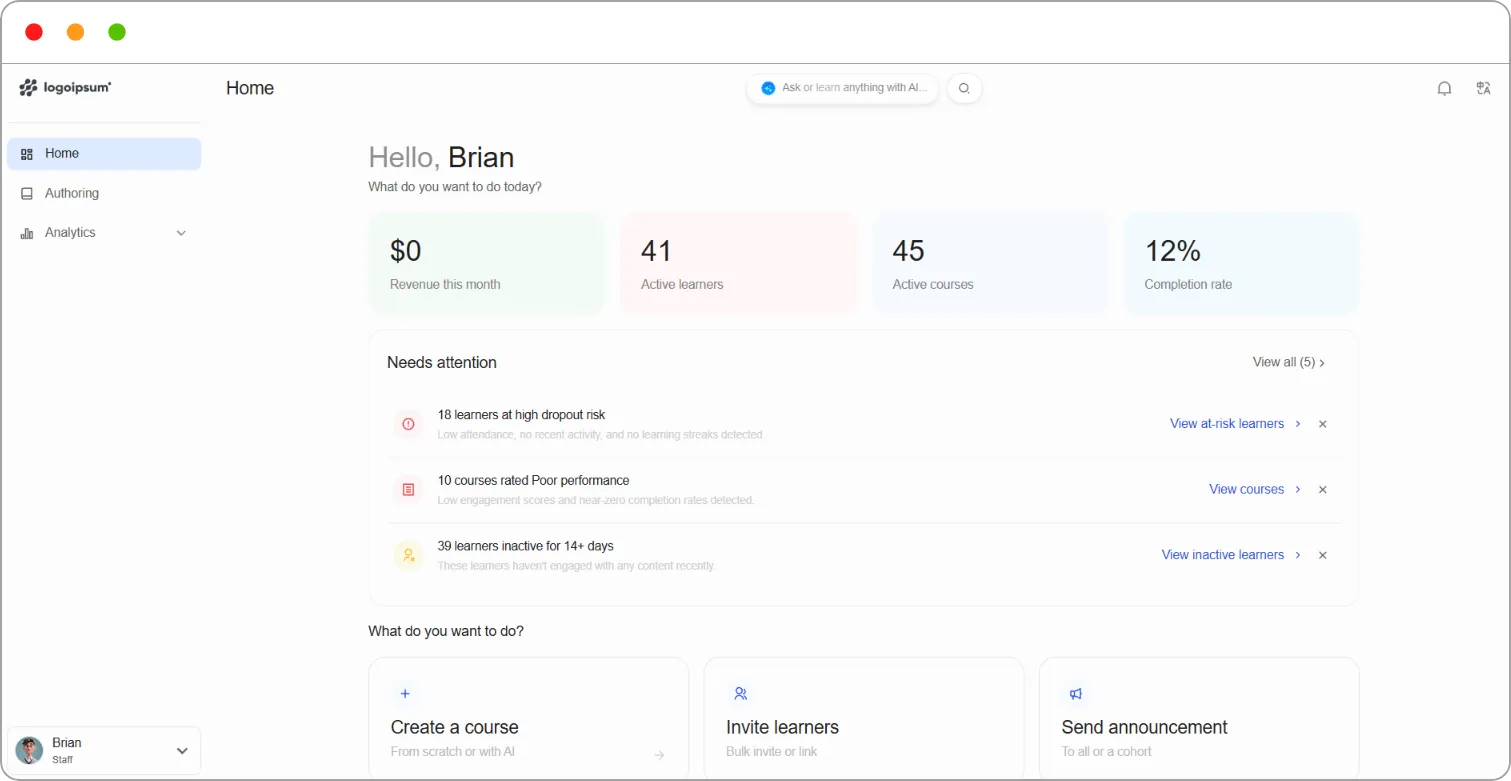
Task: Click the Authoring book icon
Action: click(x=27, y=193)
